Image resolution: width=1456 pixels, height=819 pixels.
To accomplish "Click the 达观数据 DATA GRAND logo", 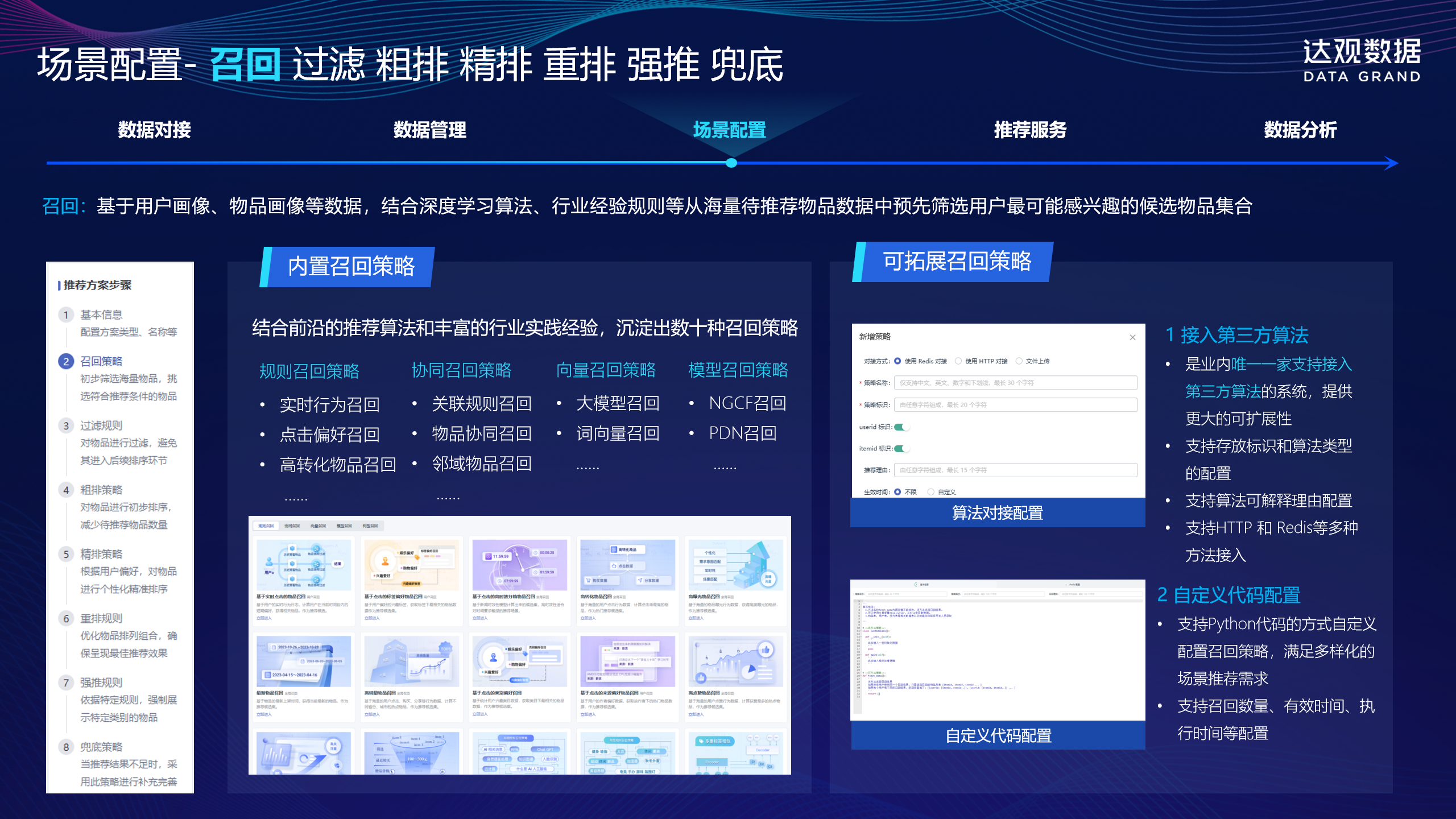I will [1362, 60].
